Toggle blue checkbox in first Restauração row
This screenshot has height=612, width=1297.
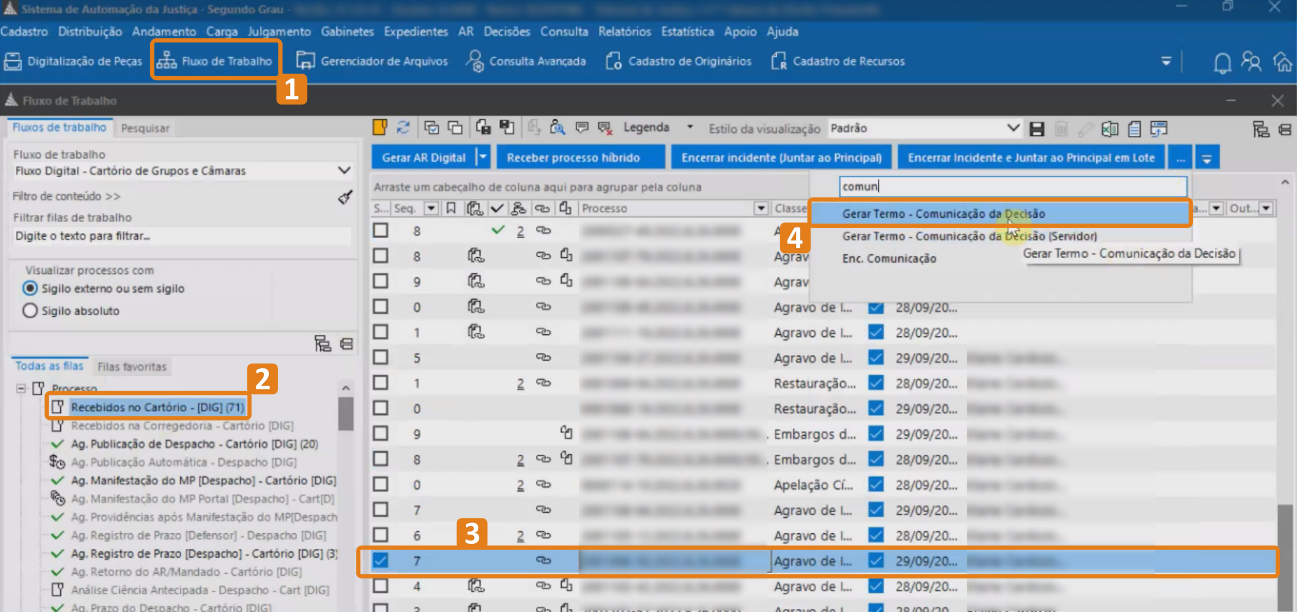pos(876,383)
